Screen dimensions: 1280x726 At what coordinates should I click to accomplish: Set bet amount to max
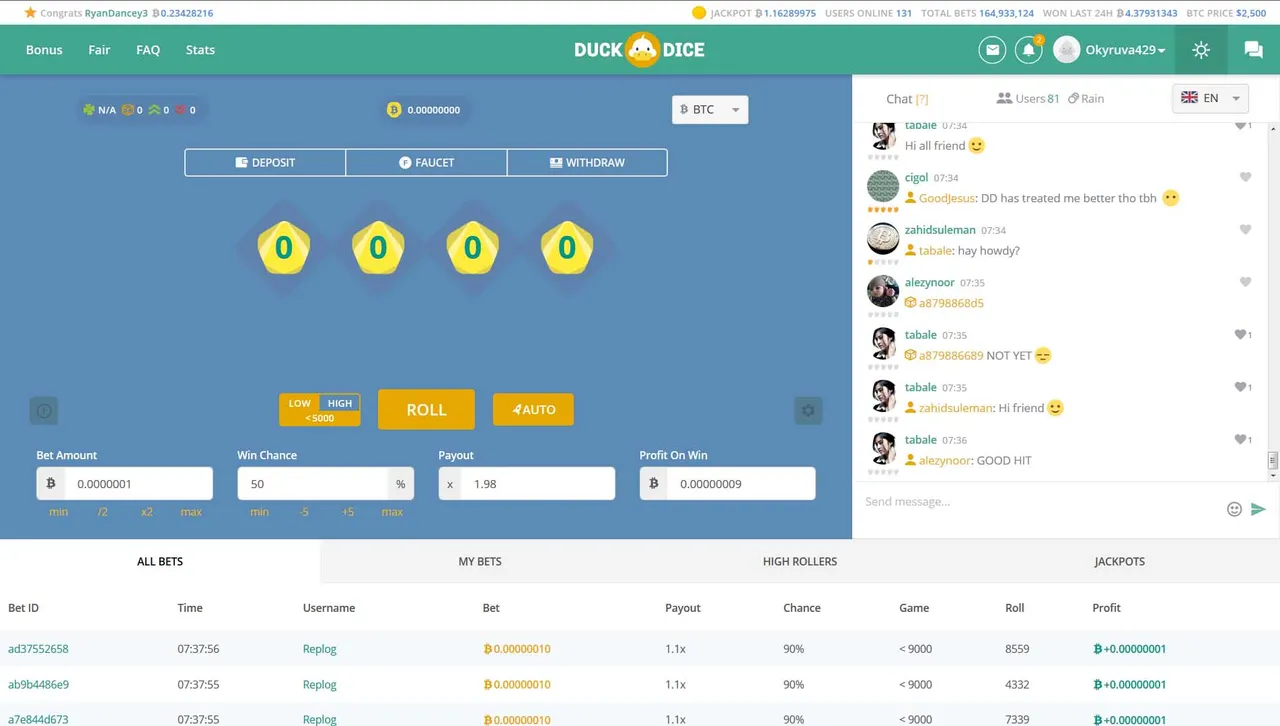tap(191, 512)
